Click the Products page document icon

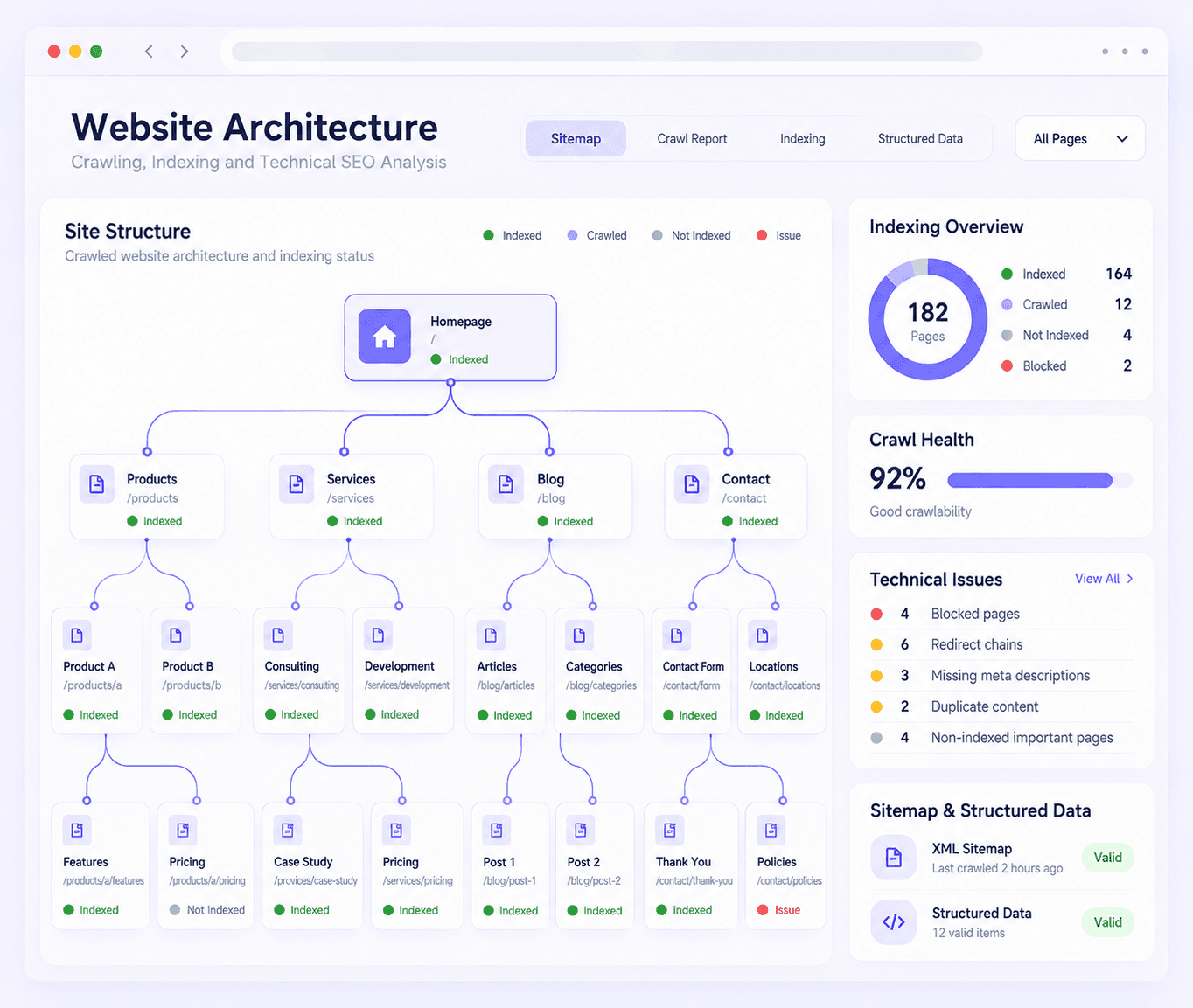coord(97,484)
